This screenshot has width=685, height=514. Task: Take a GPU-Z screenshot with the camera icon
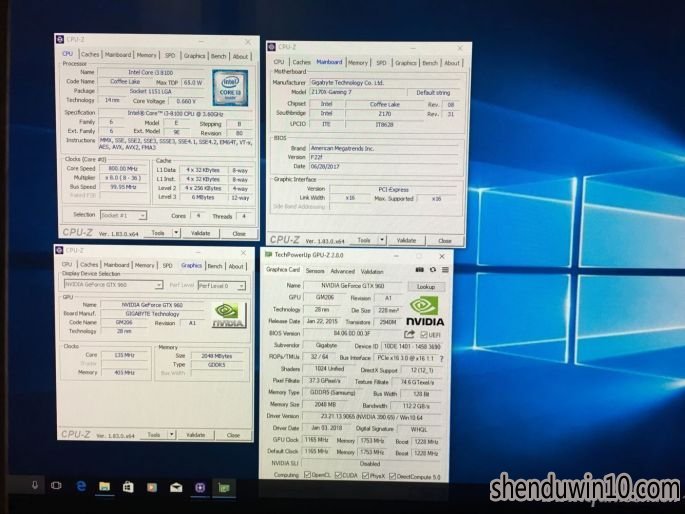(419, 270)
